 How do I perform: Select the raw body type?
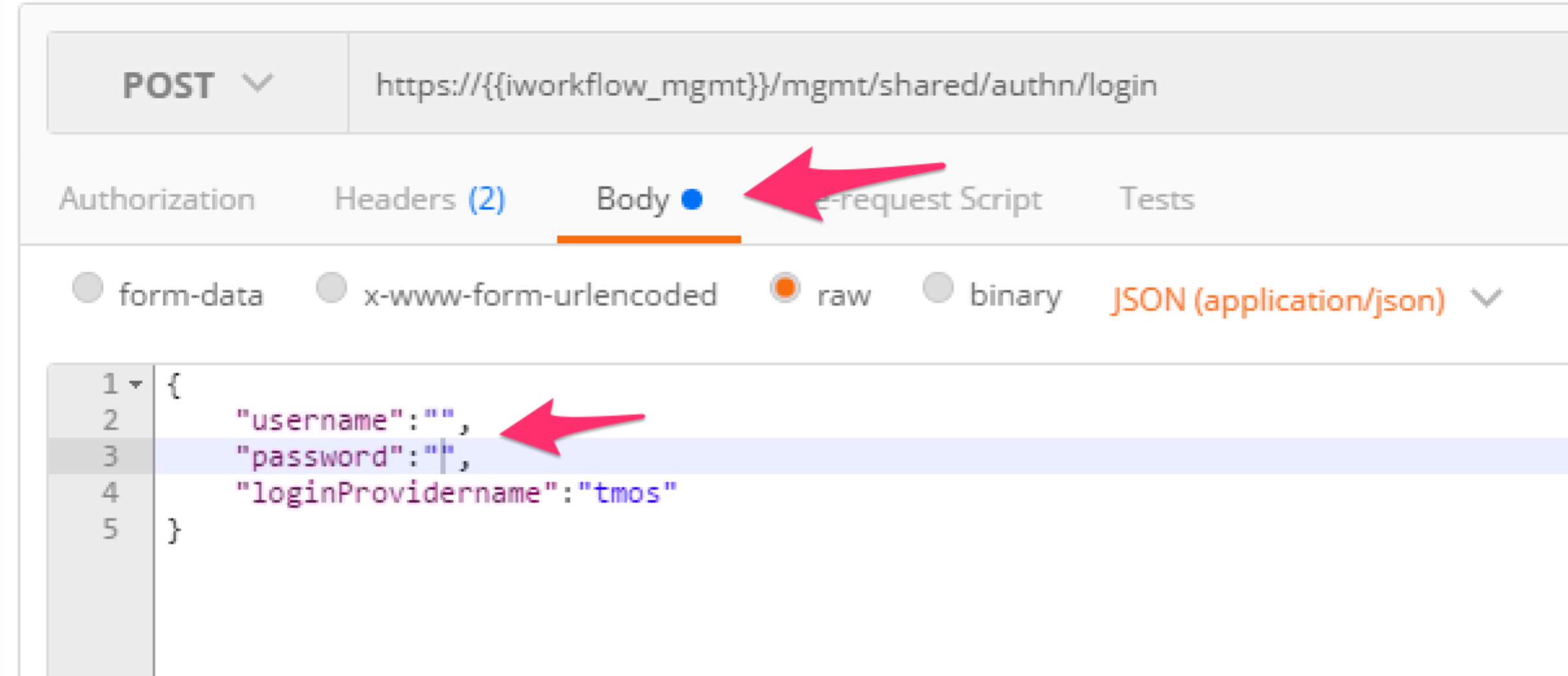pos(785,287)
